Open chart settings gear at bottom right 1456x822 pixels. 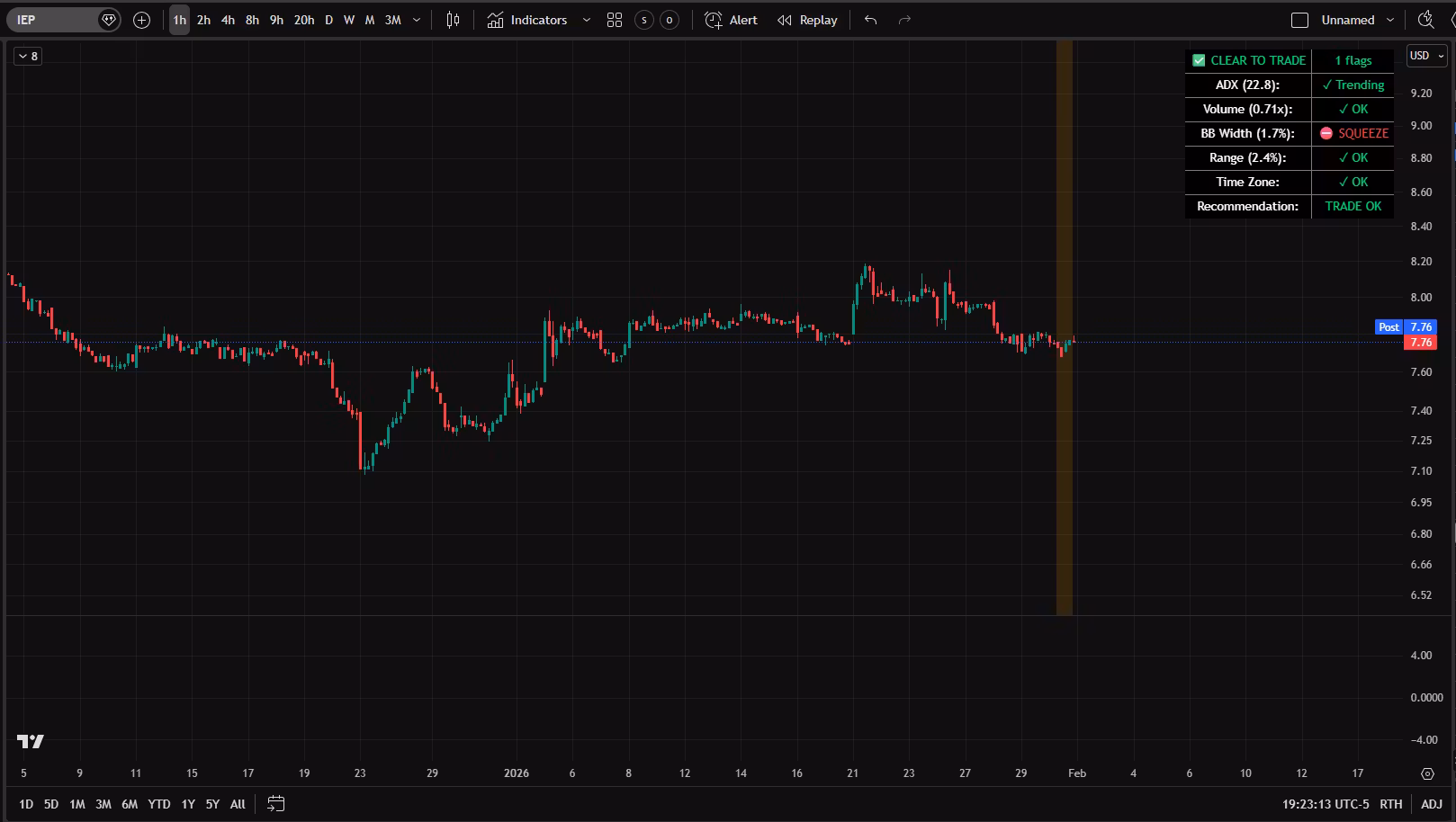coord(1427,773)
